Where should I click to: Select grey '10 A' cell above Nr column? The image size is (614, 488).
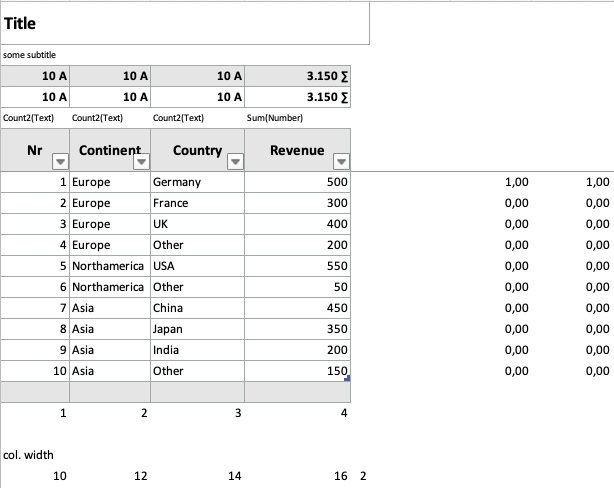click(x=35, y=76)
